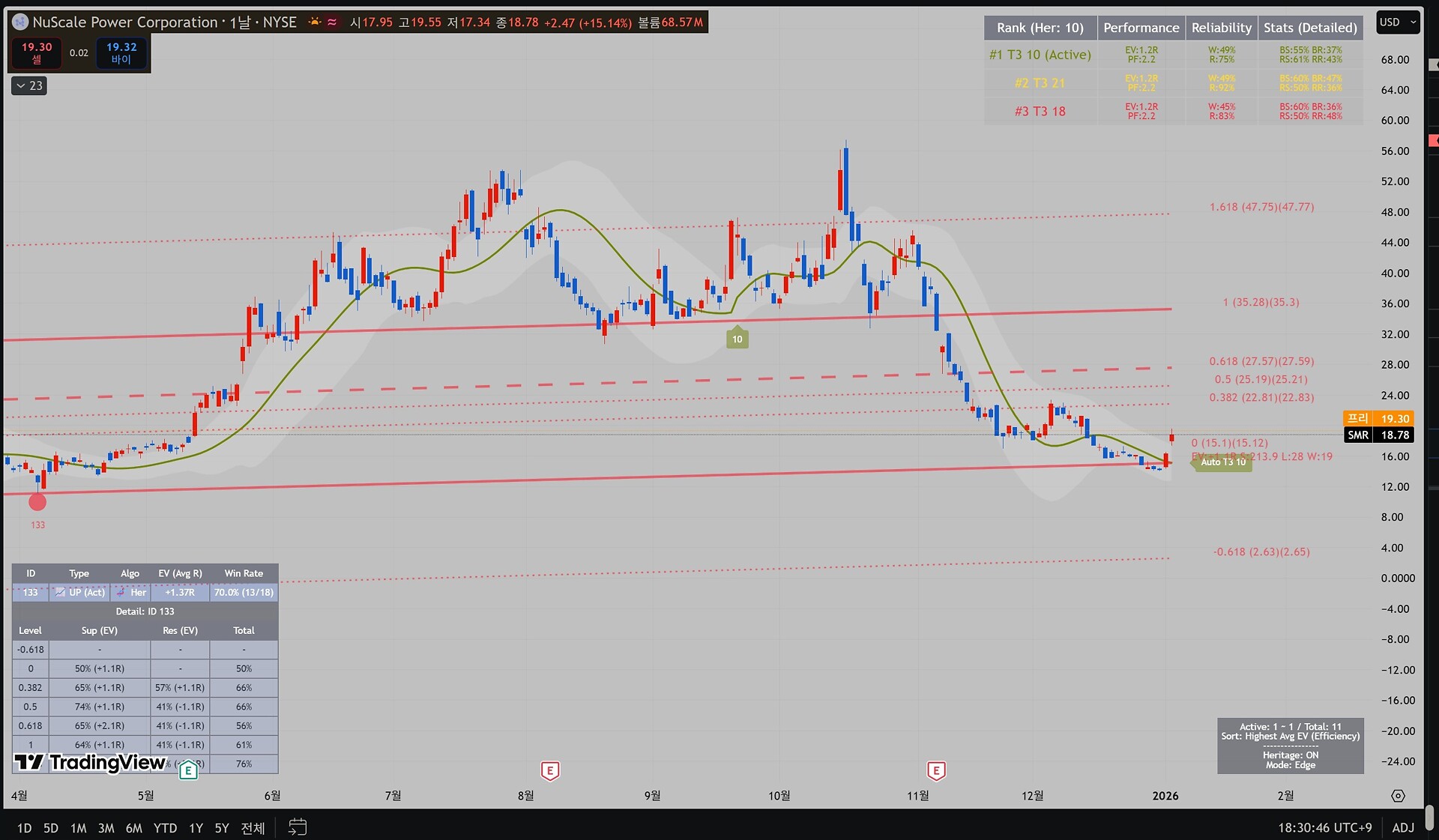
Task: Expand the 23 indicators legend
Action: click(29, 86)
